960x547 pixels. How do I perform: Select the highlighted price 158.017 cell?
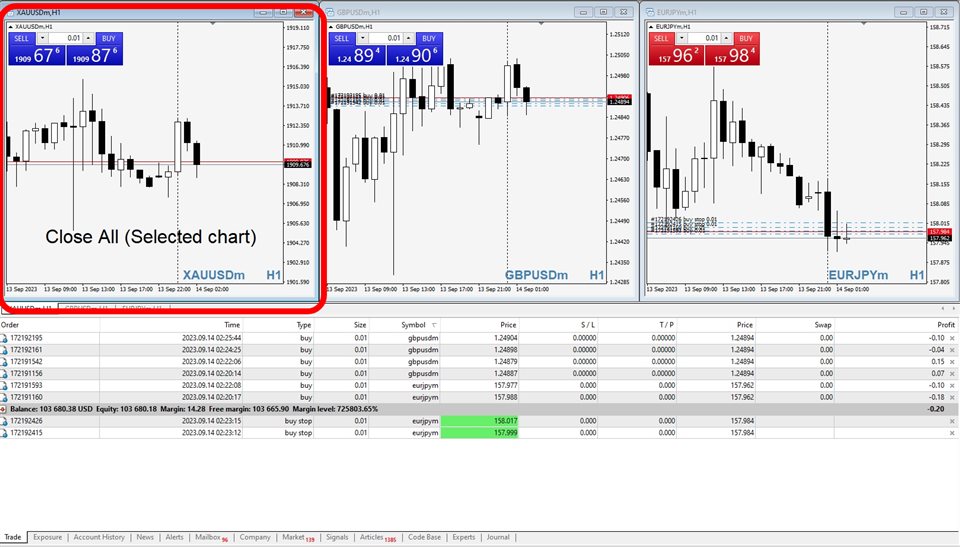(x=479, y=421)
